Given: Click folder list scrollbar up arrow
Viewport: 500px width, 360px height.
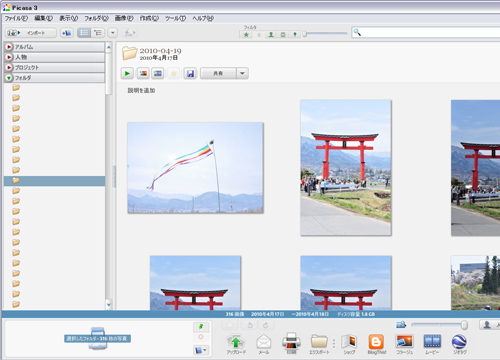Looking at the screenshot, I should [109, 48].
